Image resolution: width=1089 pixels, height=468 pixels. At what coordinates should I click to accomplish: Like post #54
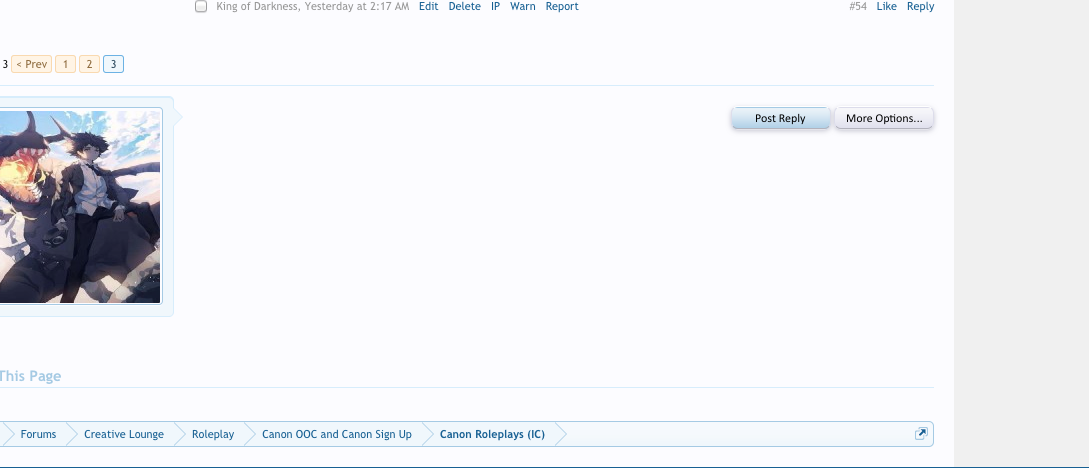pyautogui.click(x=886, y=6)
